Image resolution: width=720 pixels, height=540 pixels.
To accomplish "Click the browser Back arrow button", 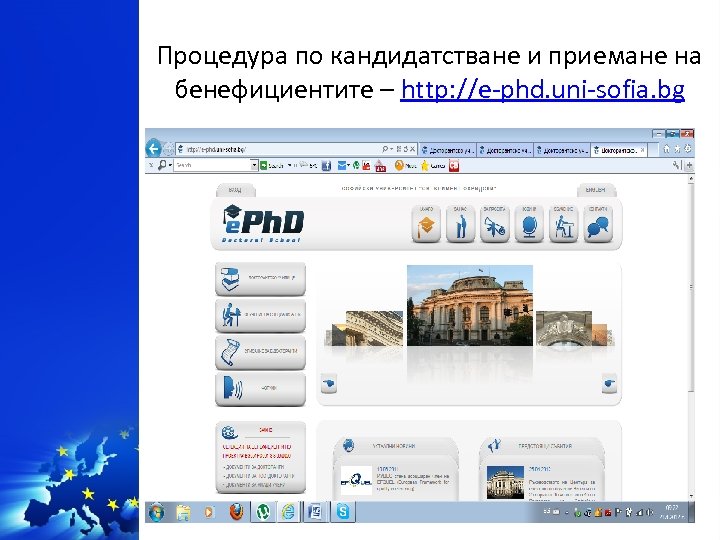I will 153,149.
